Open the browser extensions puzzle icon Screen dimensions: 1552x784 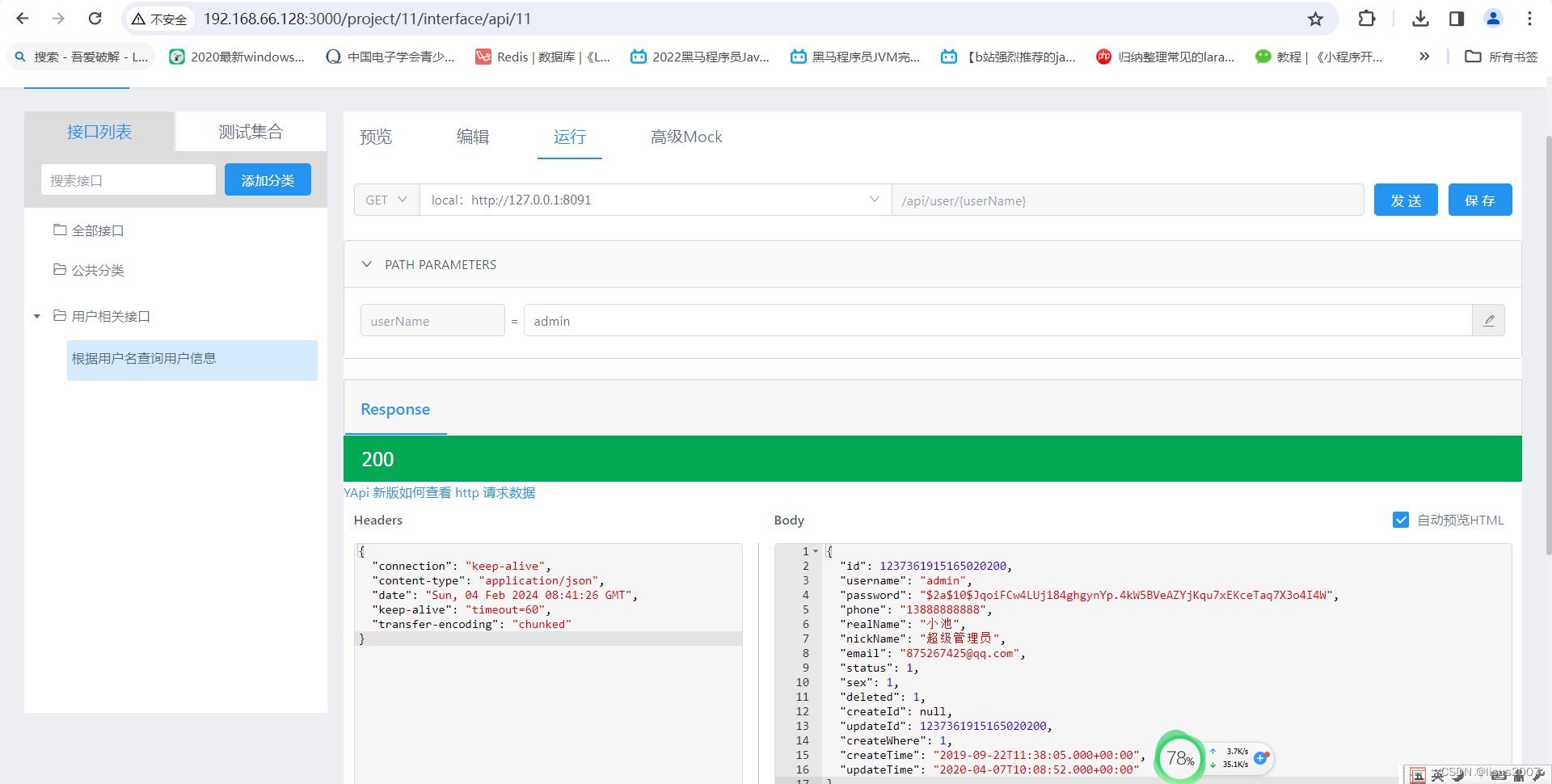point(1366,18)
